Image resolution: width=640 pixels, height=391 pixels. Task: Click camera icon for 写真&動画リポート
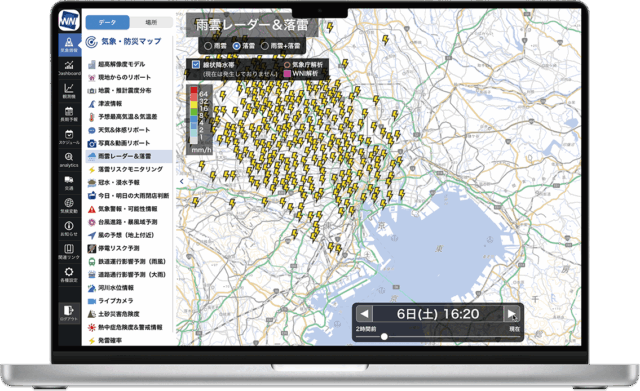coord(92,143)
